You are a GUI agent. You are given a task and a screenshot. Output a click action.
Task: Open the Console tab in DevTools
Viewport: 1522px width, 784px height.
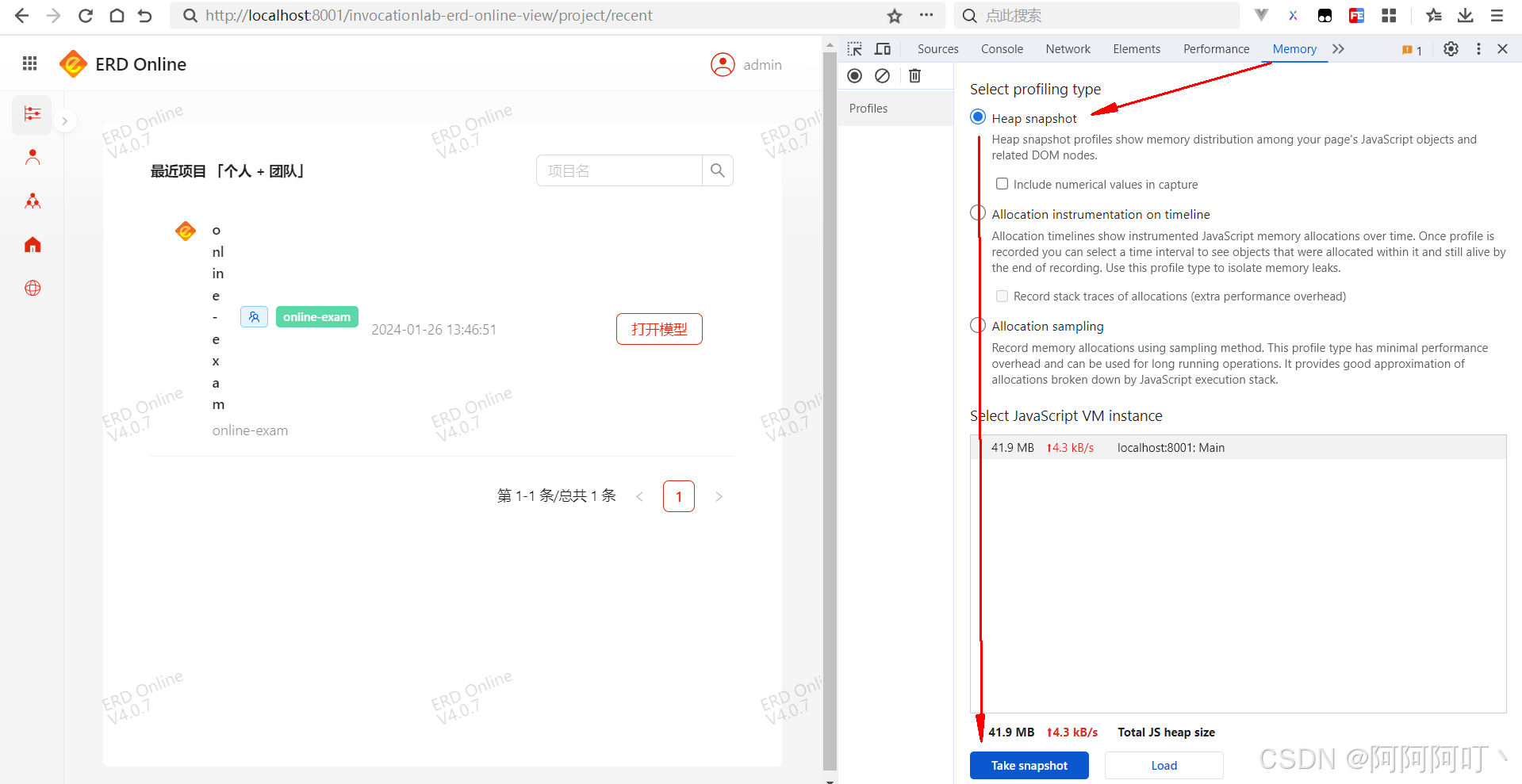(1001, 48)
